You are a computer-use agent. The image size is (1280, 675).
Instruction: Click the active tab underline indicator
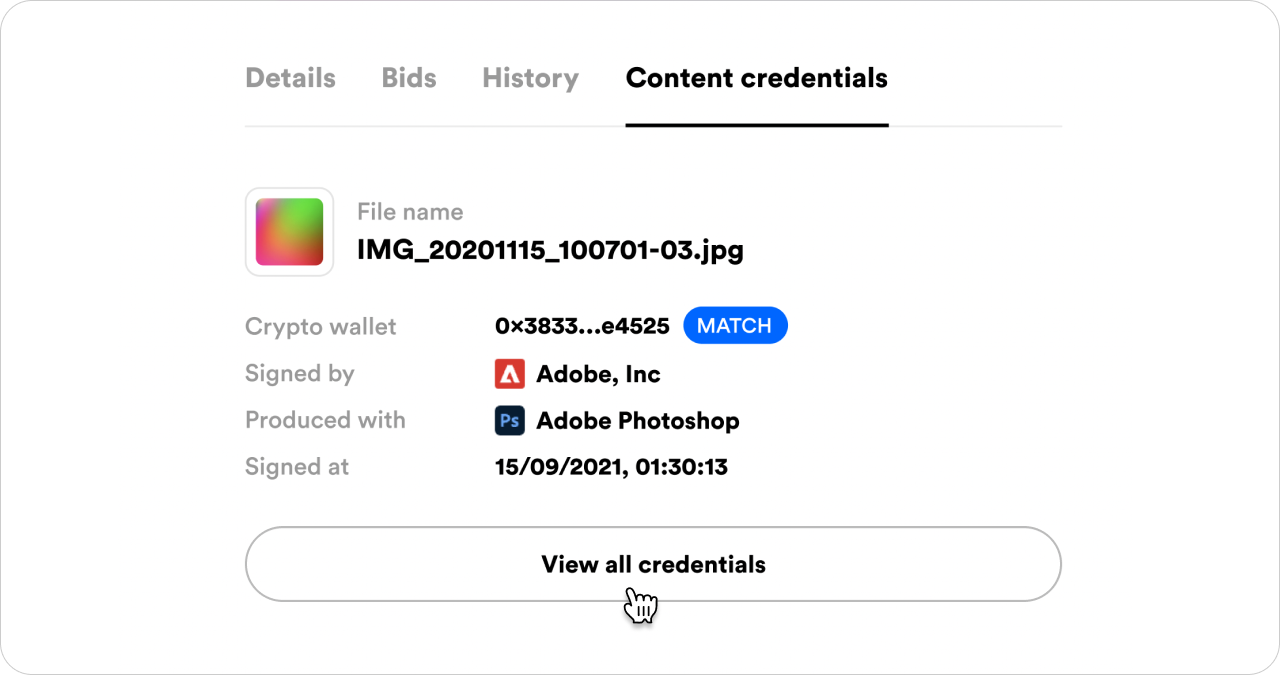[757, 125]
